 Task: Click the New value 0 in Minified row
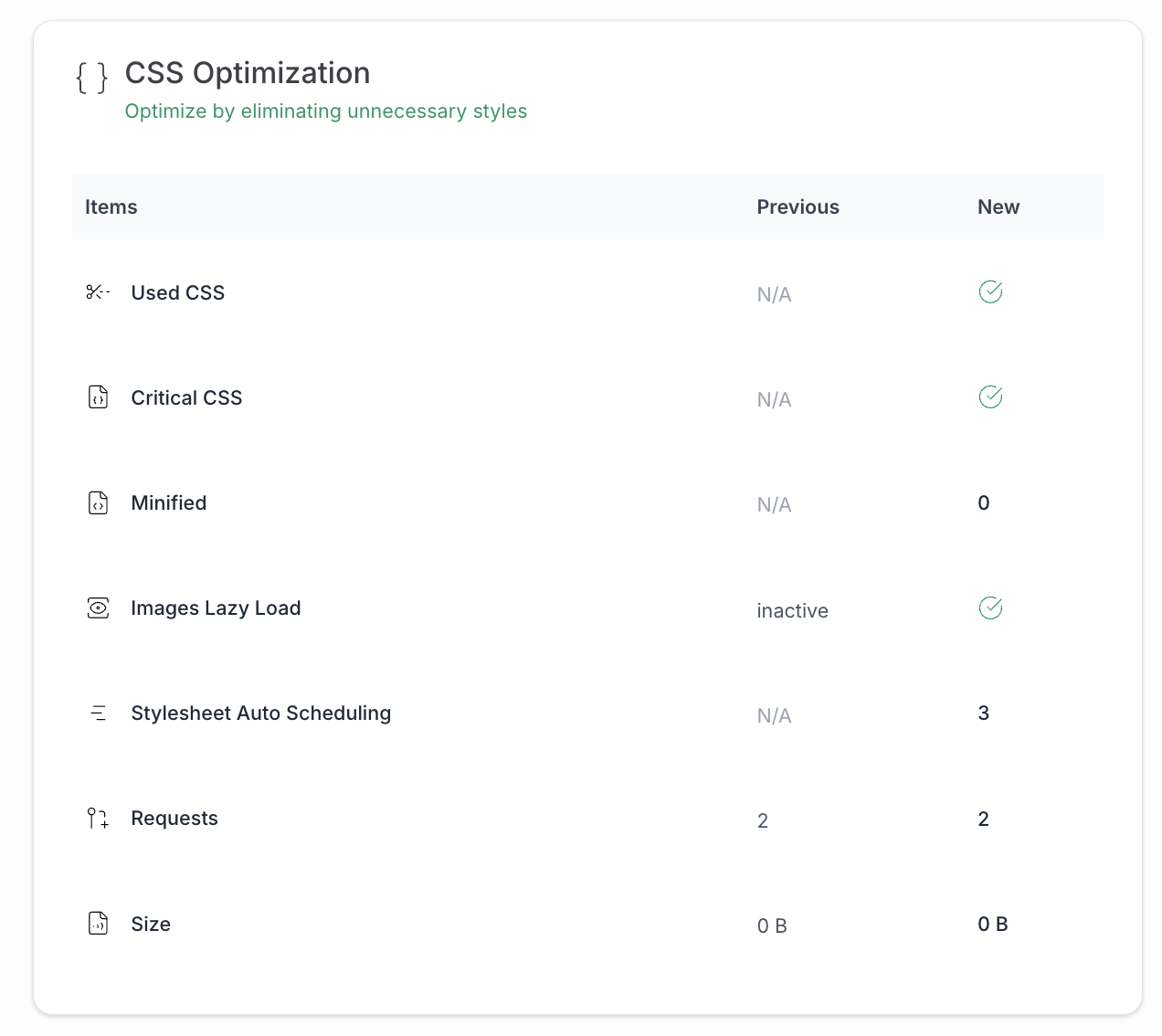pyautogui.click(x=984, y=502)
